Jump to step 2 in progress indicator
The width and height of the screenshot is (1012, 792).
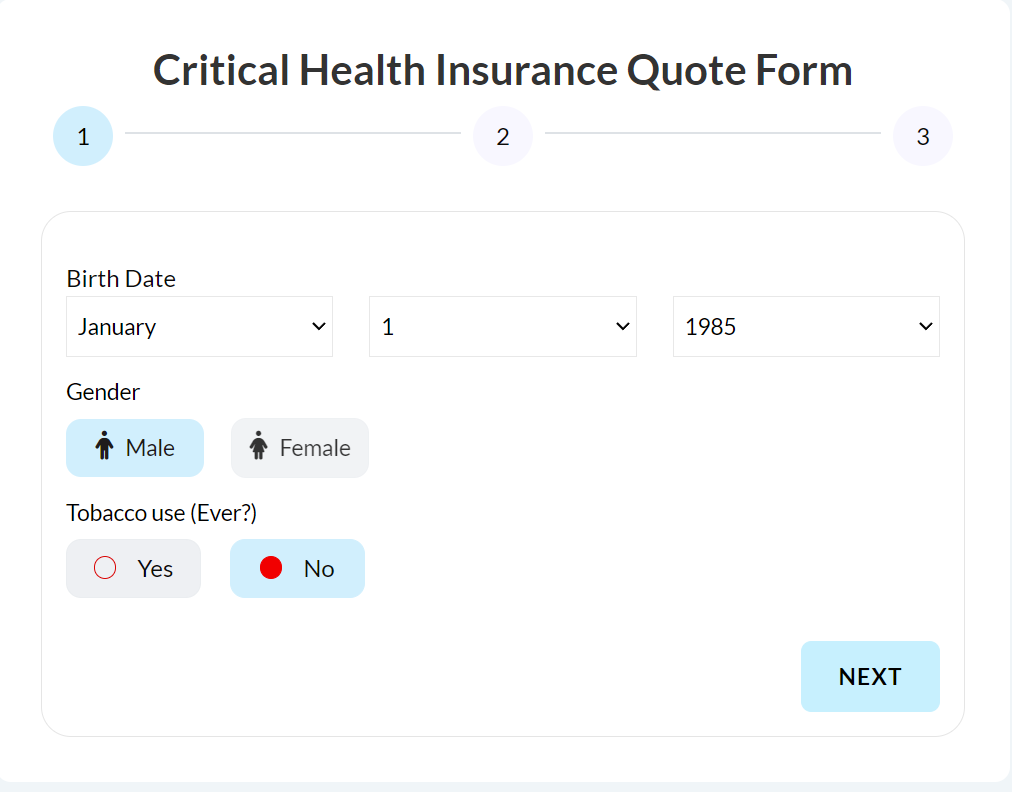pos(503,136)
